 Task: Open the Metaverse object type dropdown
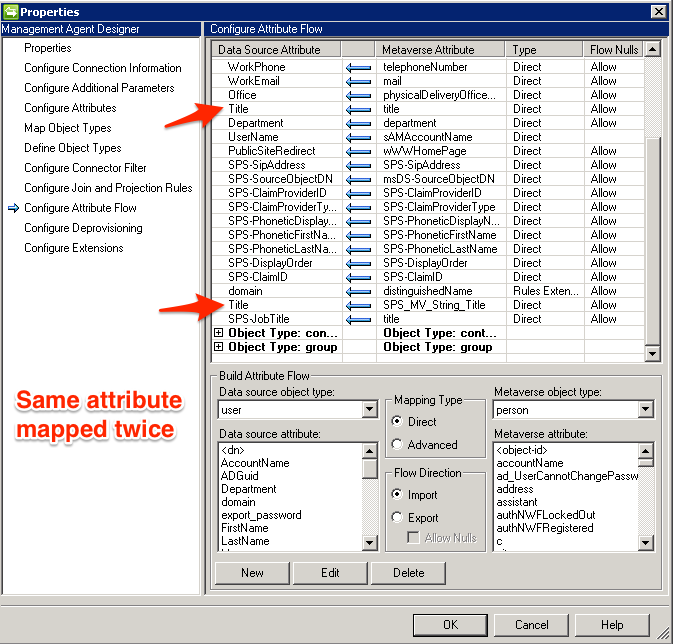[x=645, y=410]
